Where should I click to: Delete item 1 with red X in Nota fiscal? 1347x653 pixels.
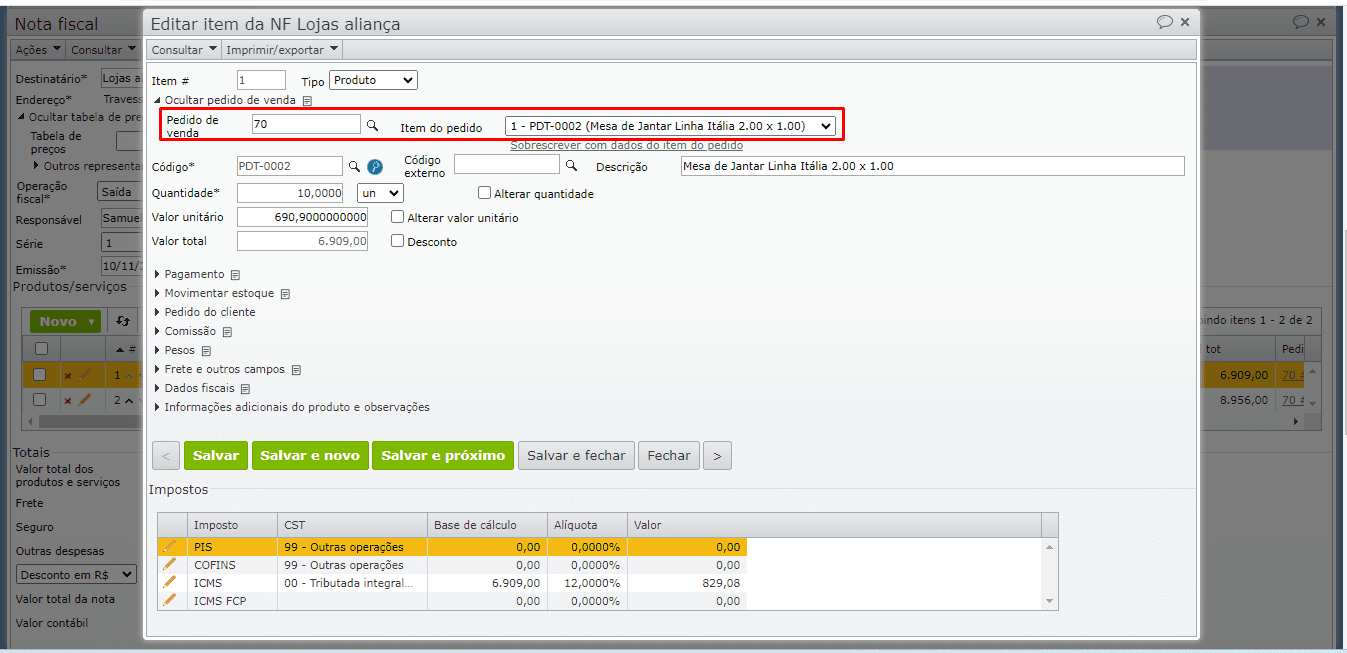pyautogui.click(x=68, y=376)
